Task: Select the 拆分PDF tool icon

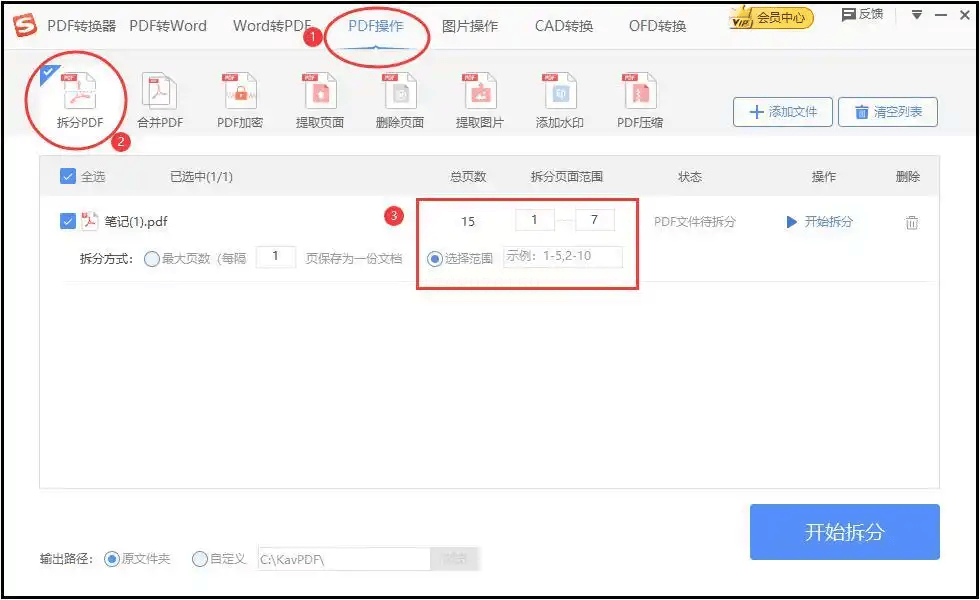Action: (x=78, y=95)
